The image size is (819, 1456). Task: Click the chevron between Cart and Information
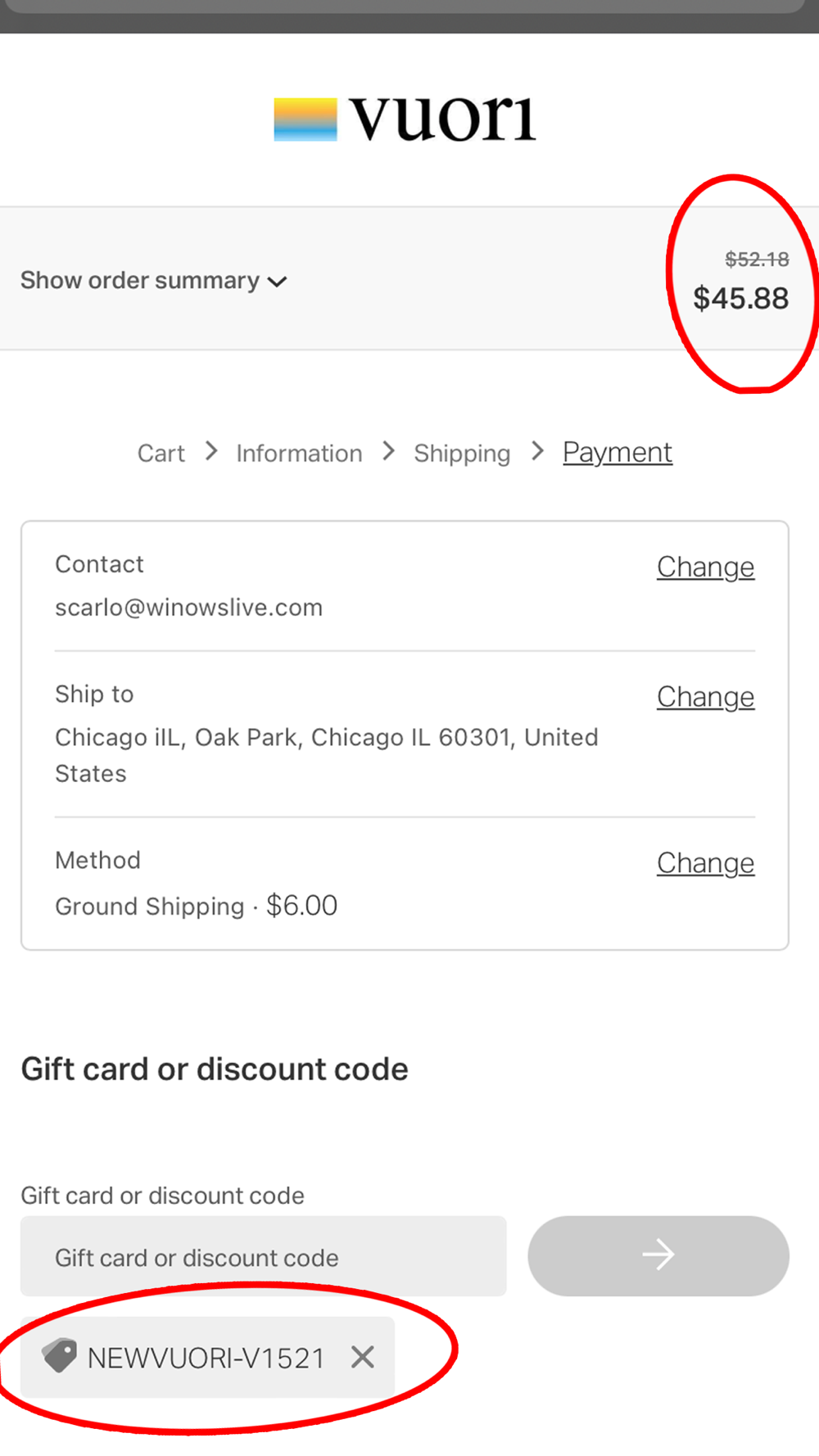tap(211, 451)
